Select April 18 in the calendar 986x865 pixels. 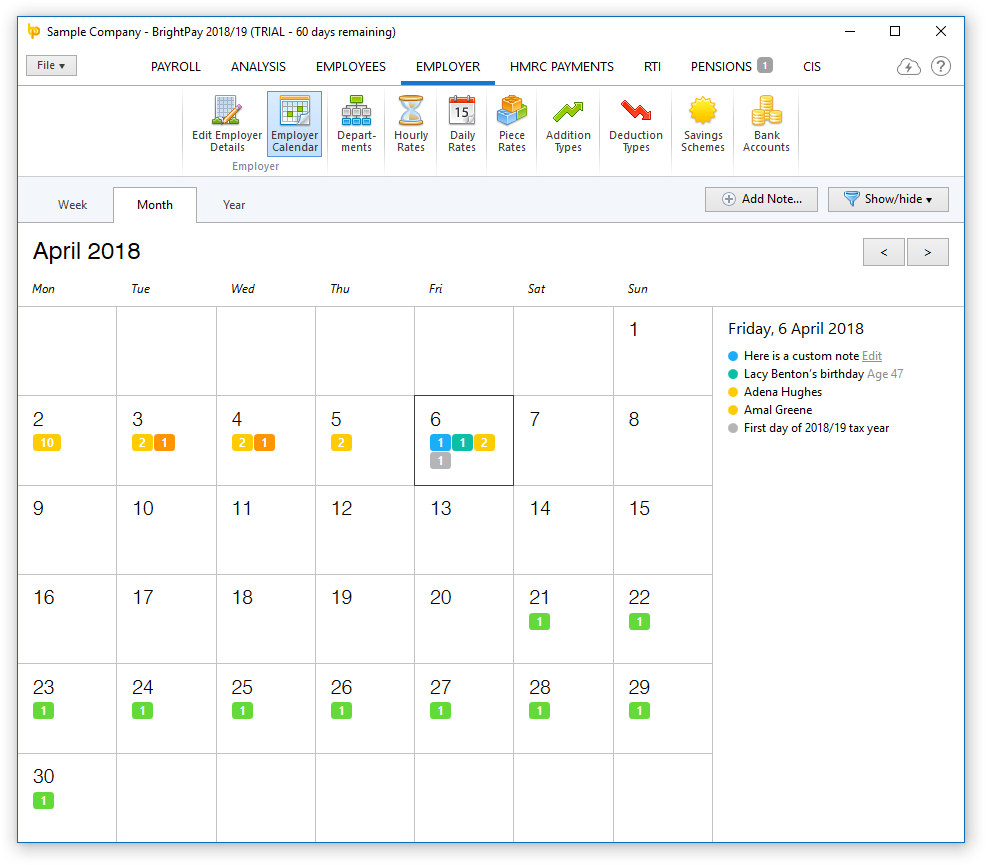click(x=266, y=619)
